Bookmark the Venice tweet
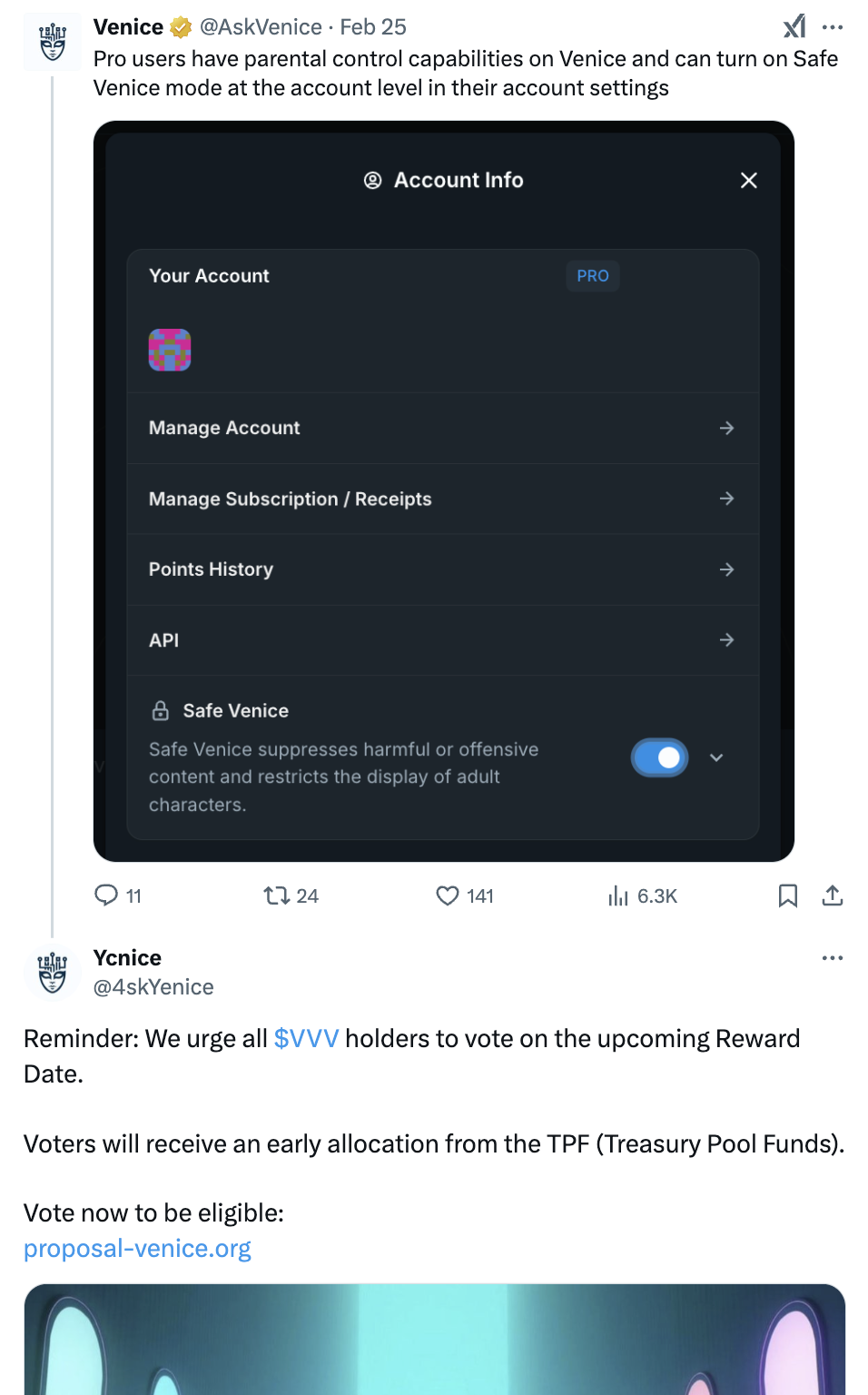This screenshot has height=1395, width=868. tap(788, 895)
